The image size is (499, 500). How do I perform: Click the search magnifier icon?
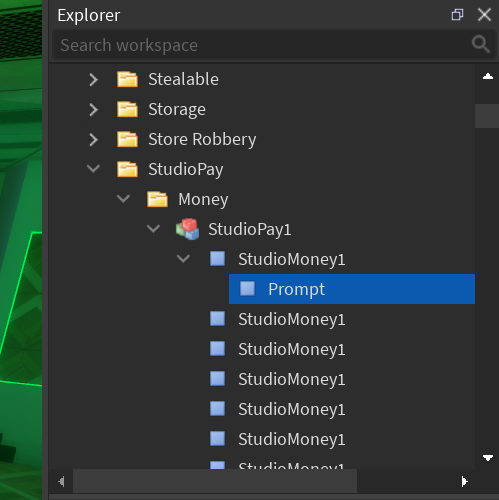point(481,44)
